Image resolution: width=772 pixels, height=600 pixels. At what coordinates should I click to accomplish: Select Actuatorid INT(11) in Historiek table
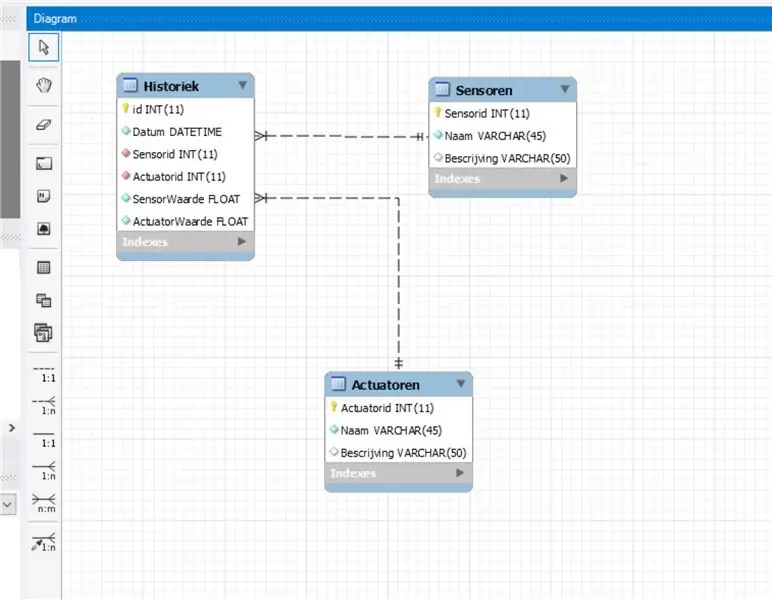click(186, 177)
